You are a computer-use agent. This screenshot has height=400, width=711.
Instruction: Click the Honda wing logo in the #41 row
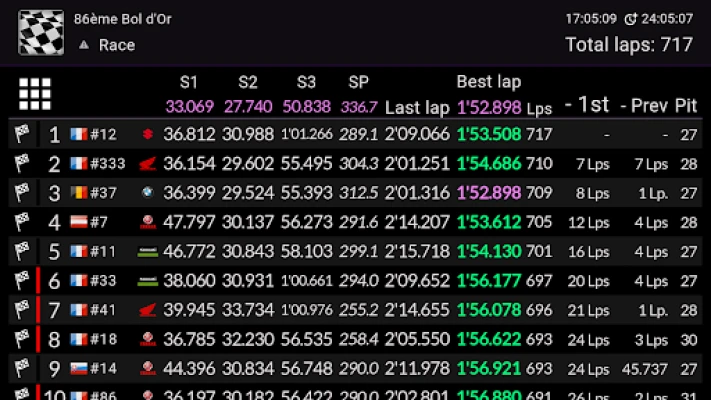click(x=147, y=310)
